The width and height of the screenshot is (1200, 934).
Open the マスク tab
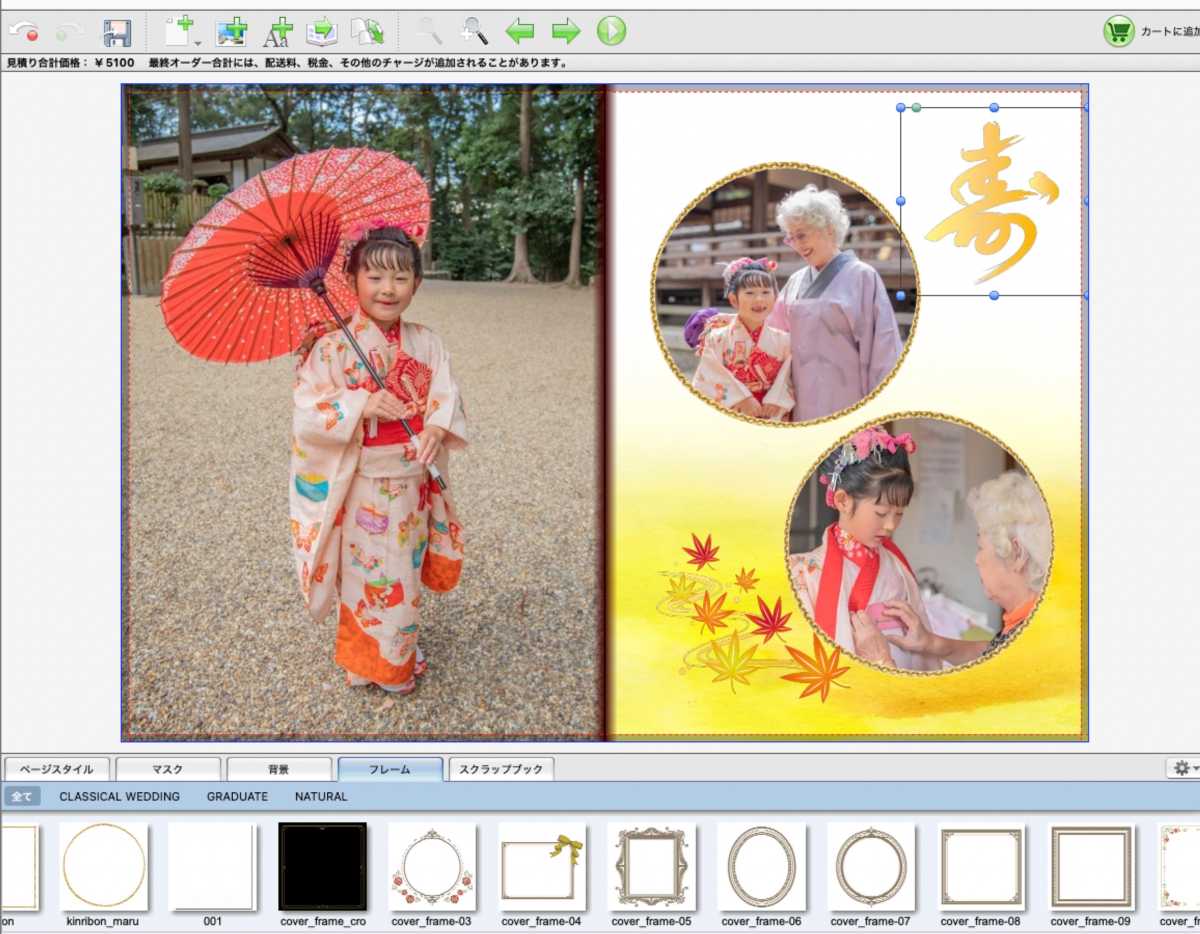167,769
